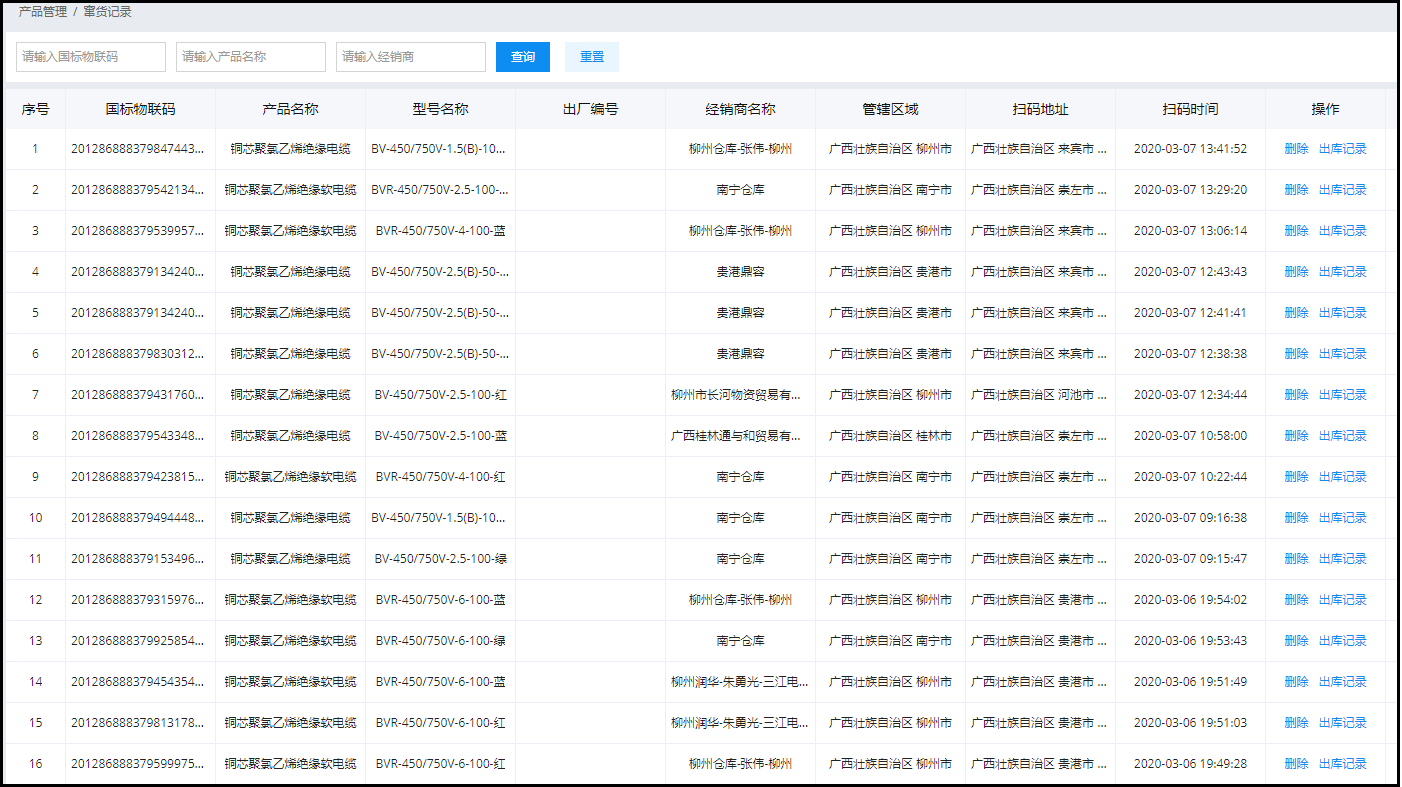Focus the 请输入产品名称 input field

pos(251,57)
